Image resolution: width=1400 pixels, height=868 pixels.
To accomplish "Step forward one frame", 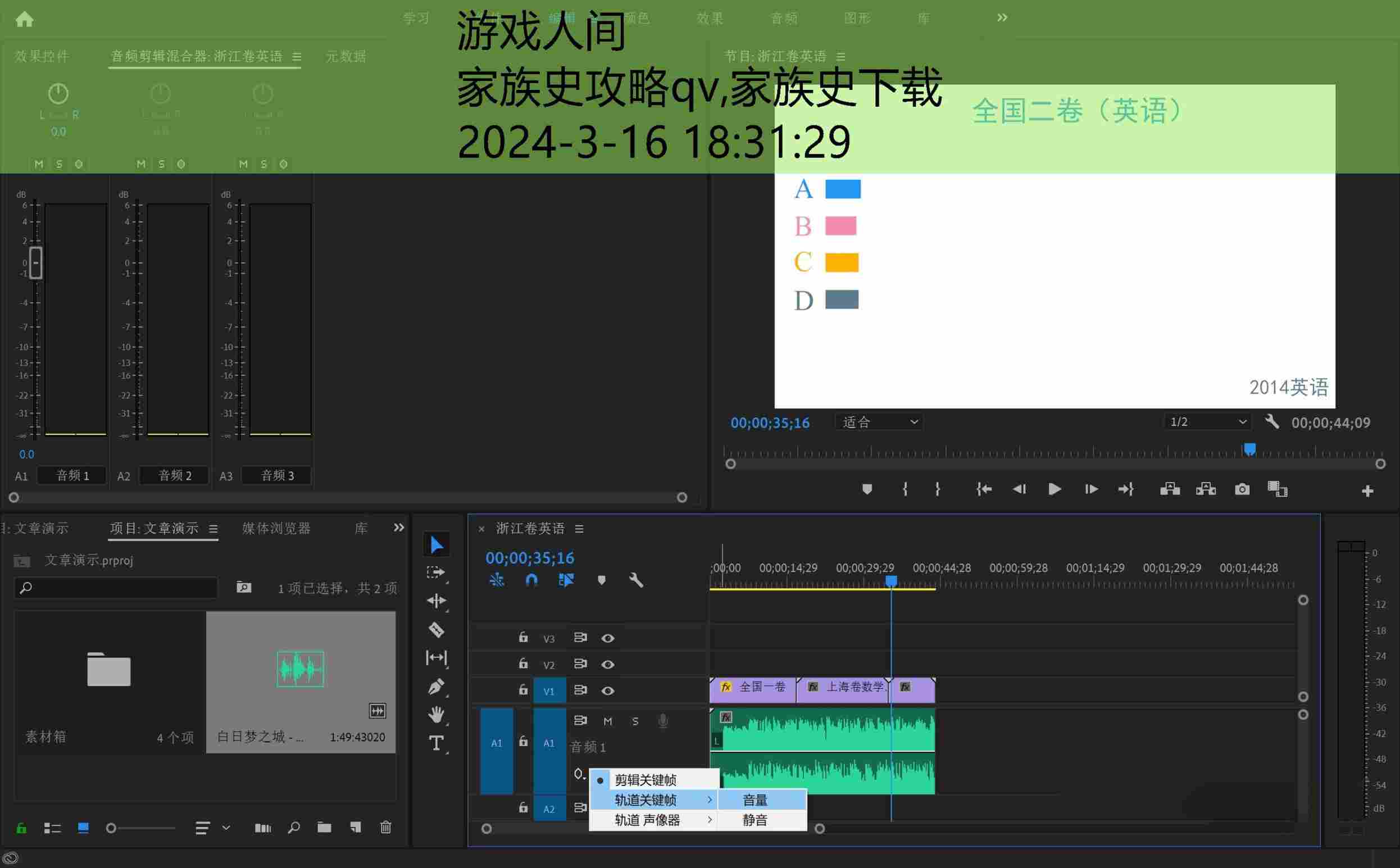I will tap(1091, 489).
